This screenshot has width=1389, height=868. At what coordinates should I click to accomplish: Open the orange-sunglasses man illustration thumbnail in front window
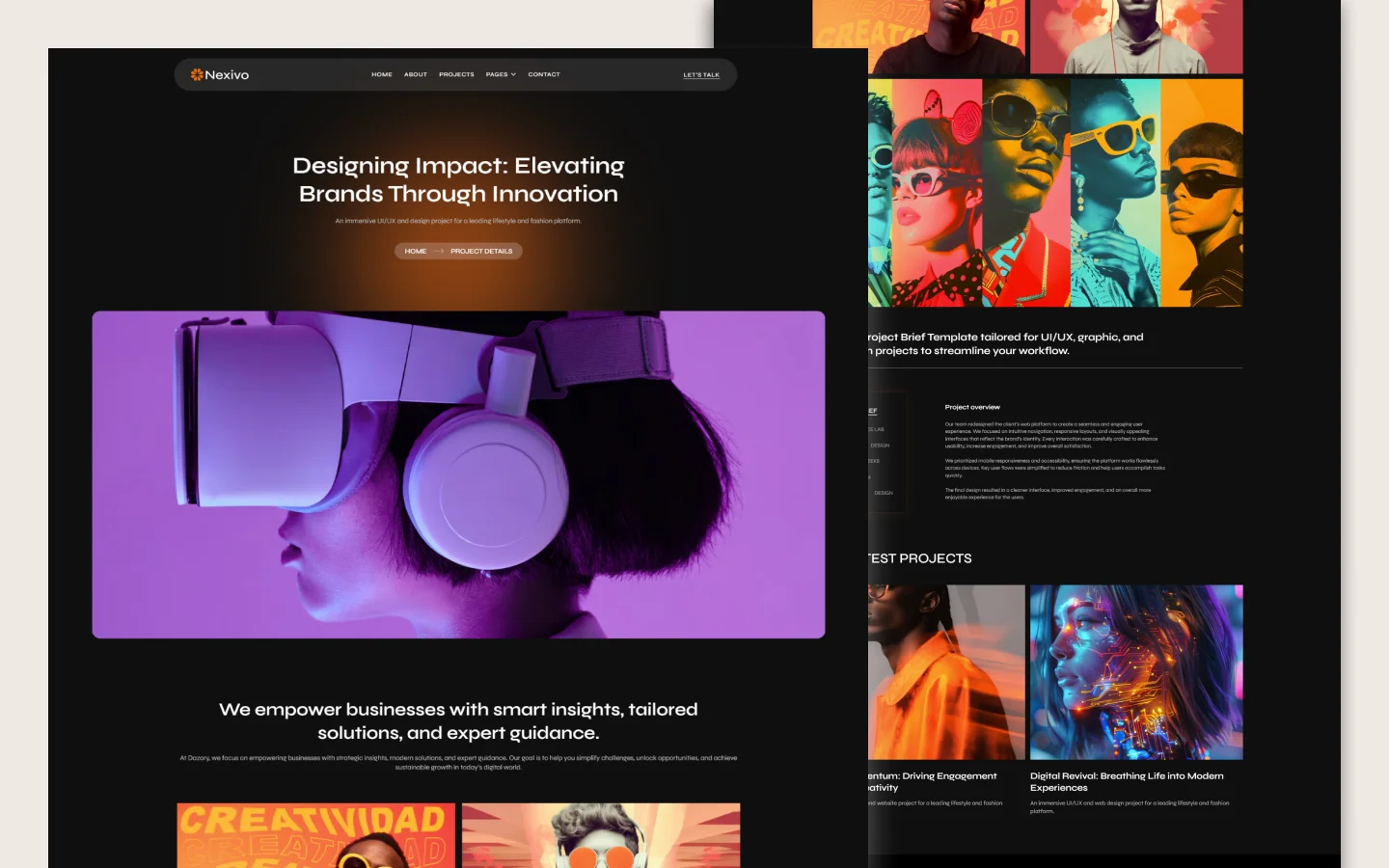coord(601,835)
